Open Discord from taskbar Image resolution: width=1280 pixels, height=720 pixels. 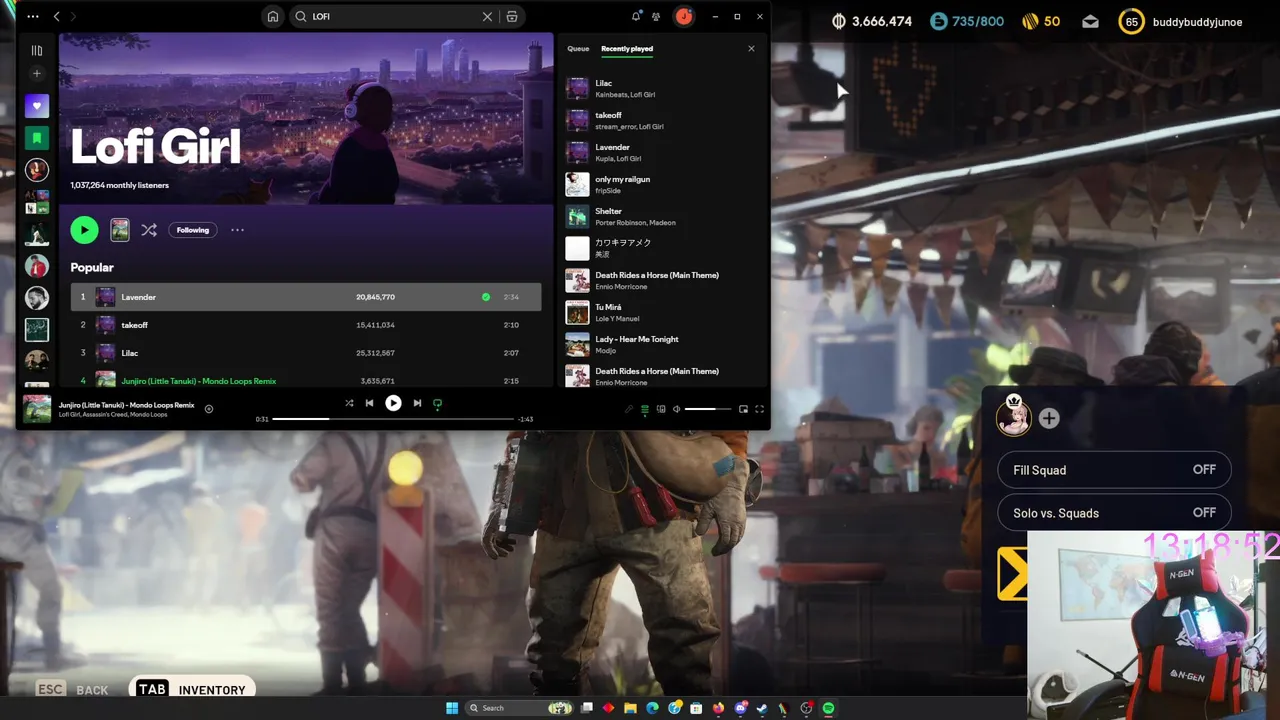coord(741,708)
